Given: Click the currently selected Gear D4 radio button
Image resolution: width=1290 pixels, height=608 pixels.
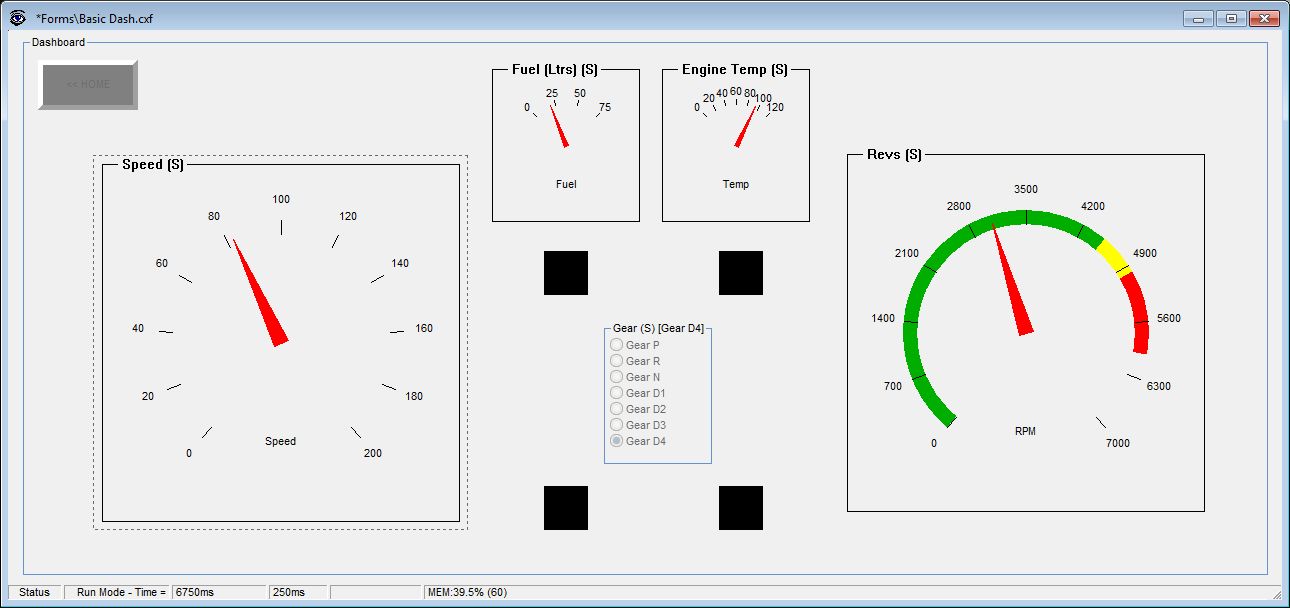Looking at the screenshot, I should [x=617, y=440].
